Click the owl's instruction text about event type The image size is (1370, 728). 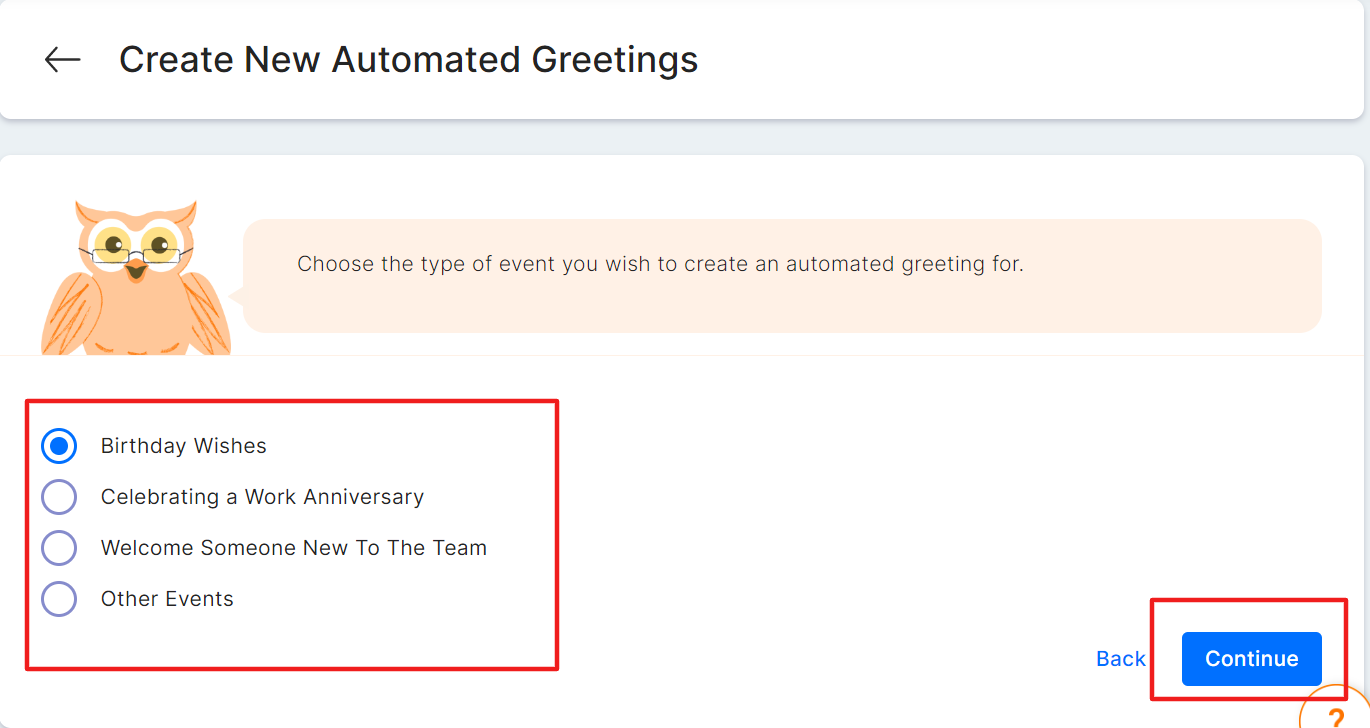coord(660,265)
